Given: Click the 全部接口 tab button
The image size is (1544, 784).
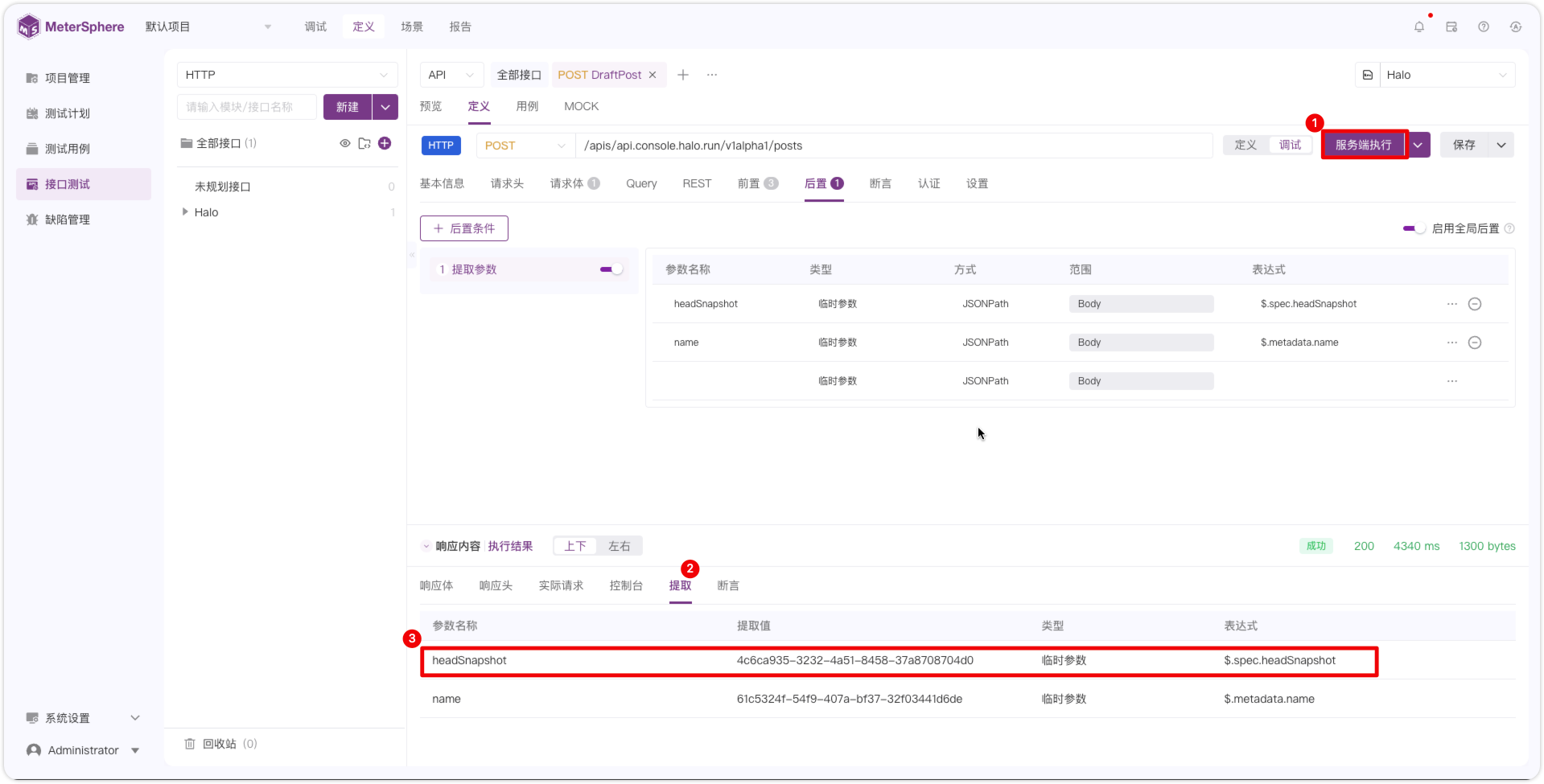Looking at the screenshot, I should pyautogui.click(x=519, y=75).
